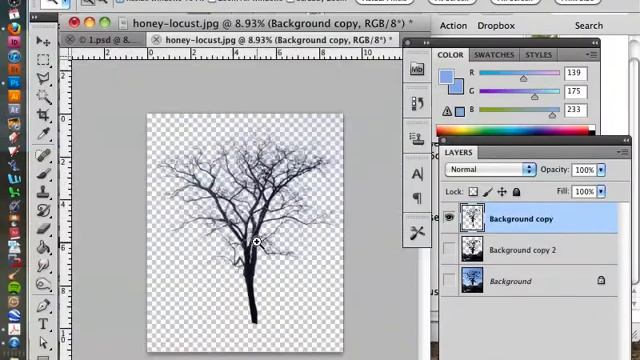The height and width of the screenshot is (360, 640).
Task: Select the Rectangular Marquee tool
Action: coord(43,60)
